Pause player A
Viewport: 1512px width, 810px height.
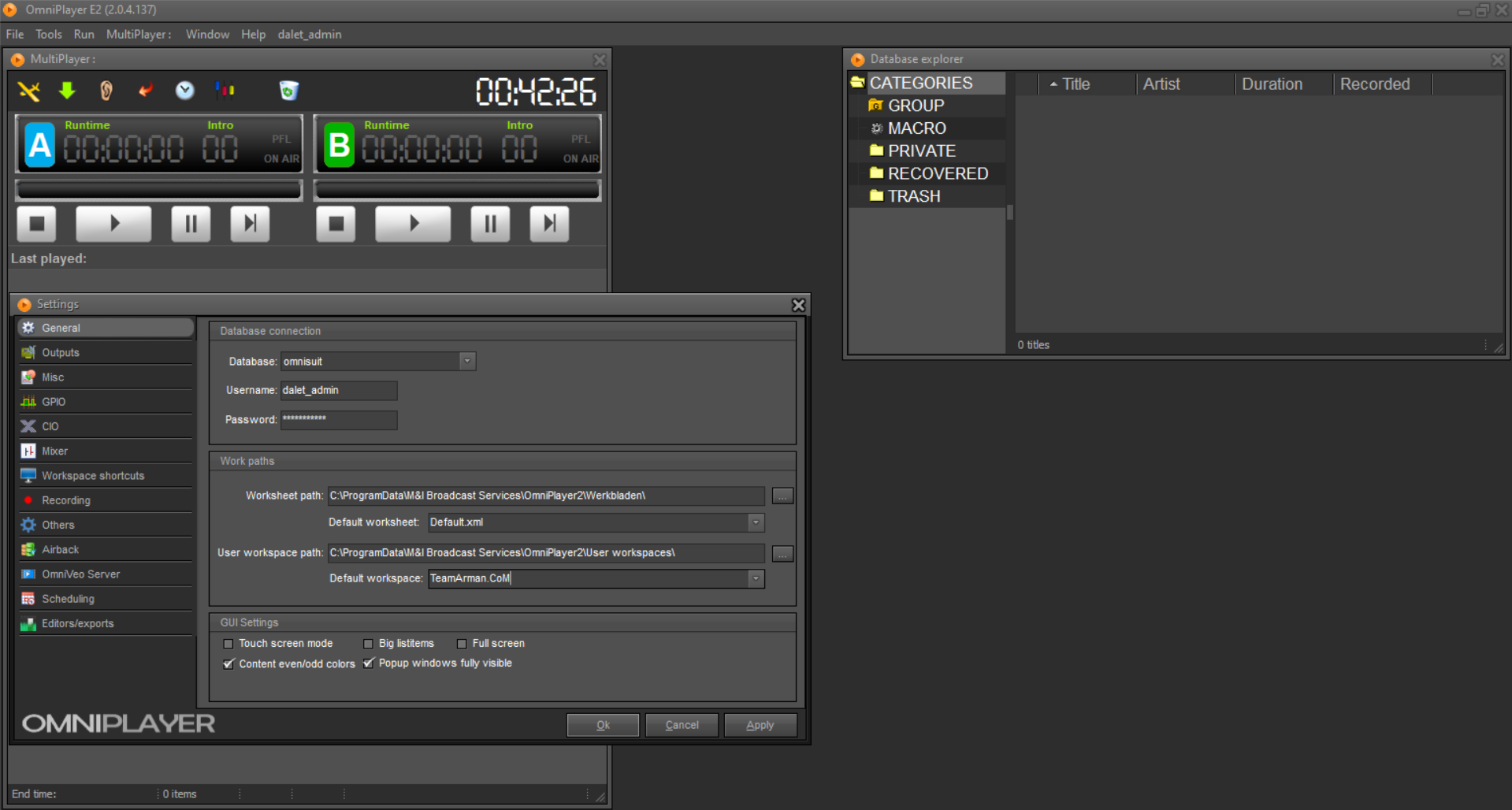[191, 224]
